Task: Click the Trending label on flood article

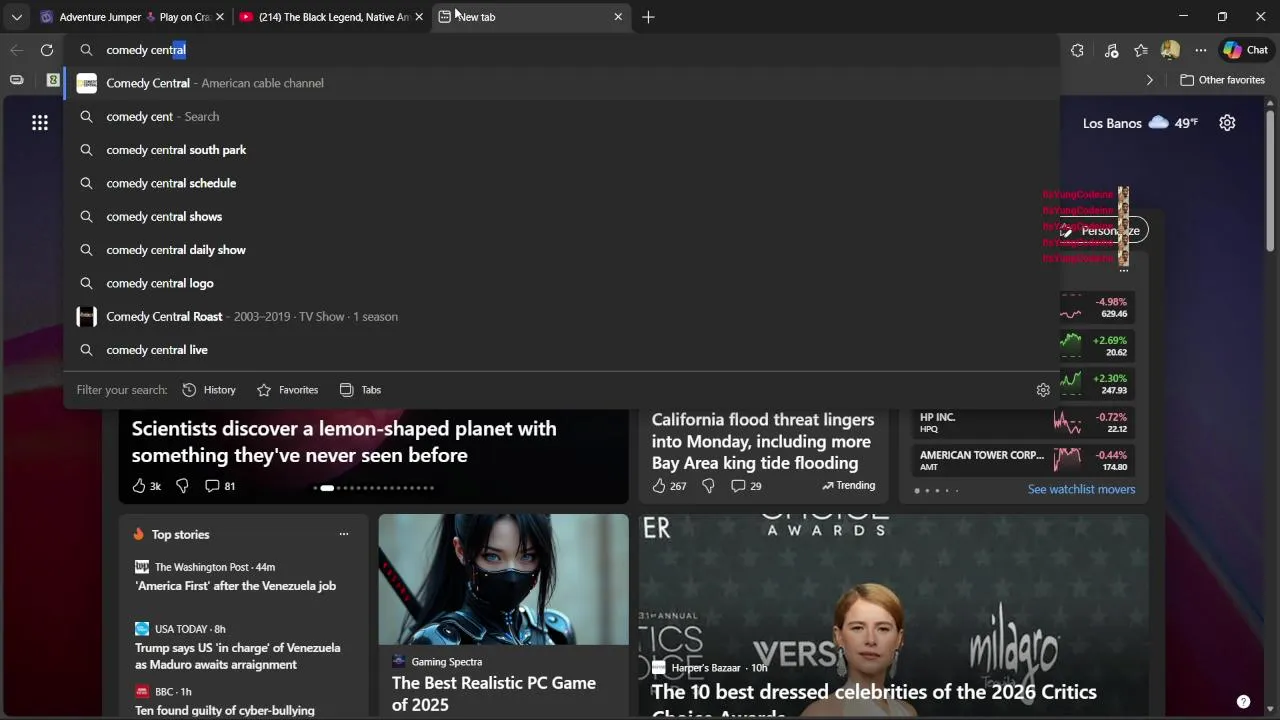Action: coord(848,486)
